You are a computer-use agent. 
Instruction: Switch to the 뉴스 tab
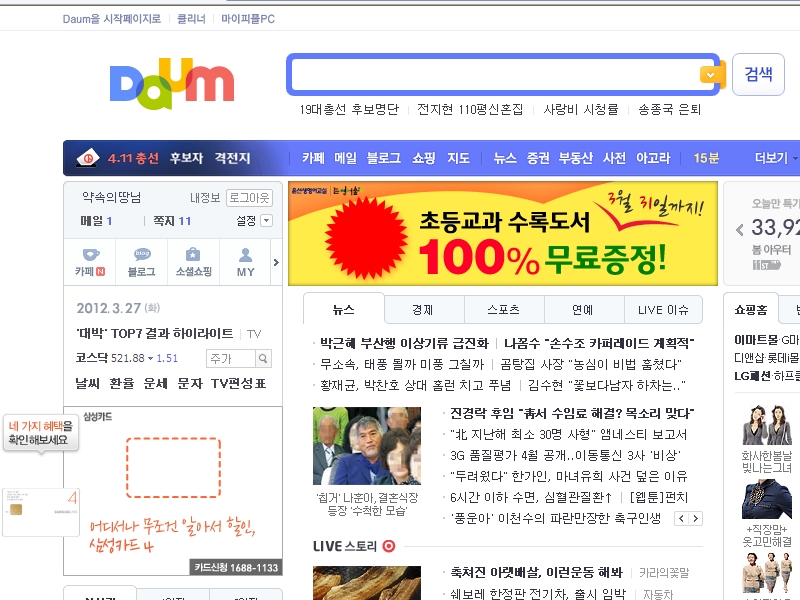pyautogui.click(x=343, y=309)
